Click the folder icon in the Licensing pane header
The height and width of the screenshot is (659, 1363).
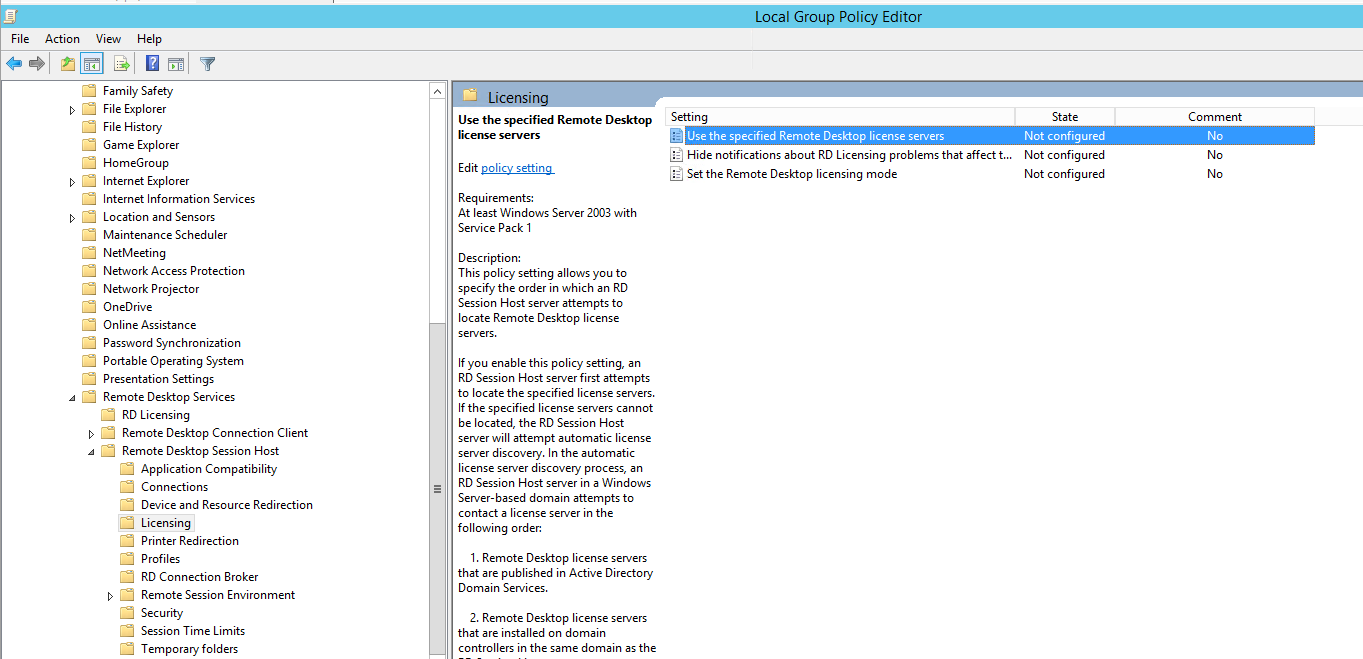(x=470, y=96)
